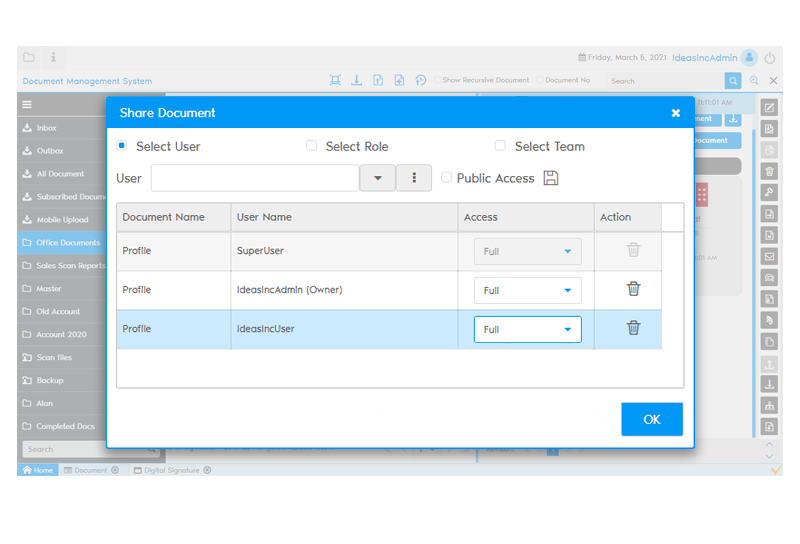
Task: Open the User dropdown arrow
Action: coord(377,178)
